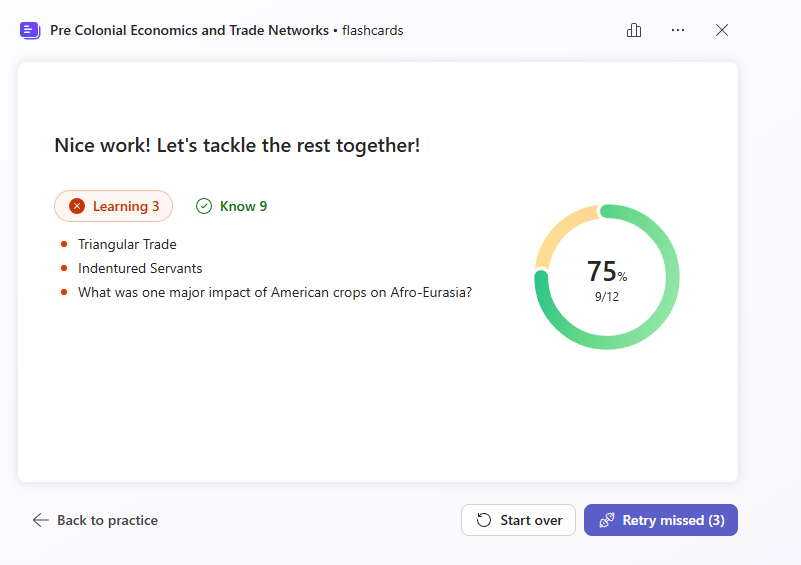801x565 pixels.
Task: Open the American crops question card
Action: 275,293
